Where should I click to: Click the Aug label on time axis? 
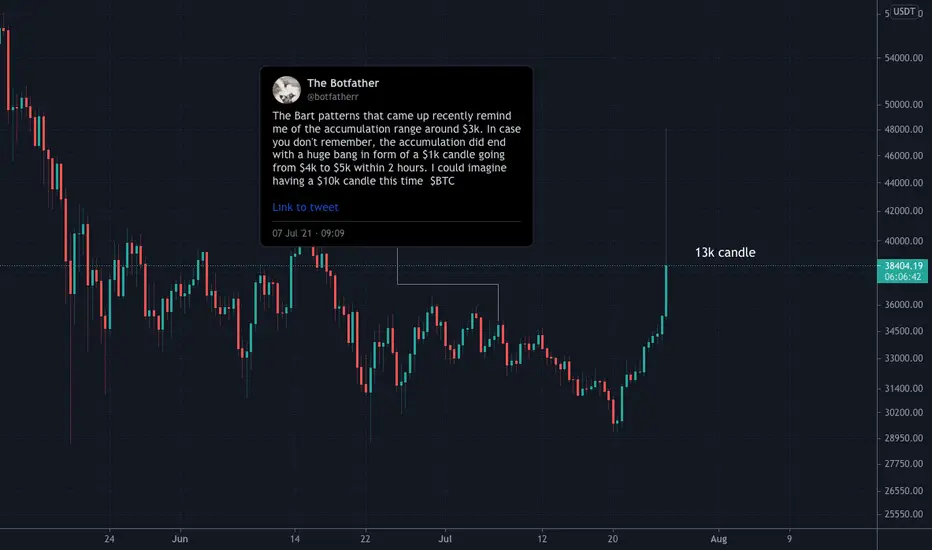[719, 539]
